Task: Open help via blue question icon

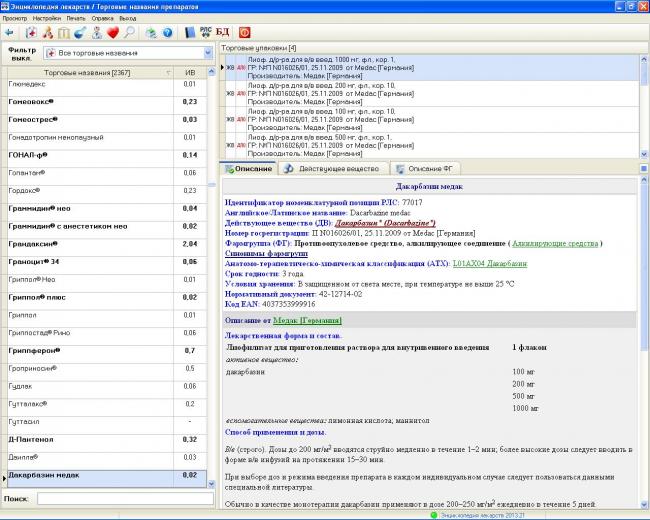Action: click(167, 32)
